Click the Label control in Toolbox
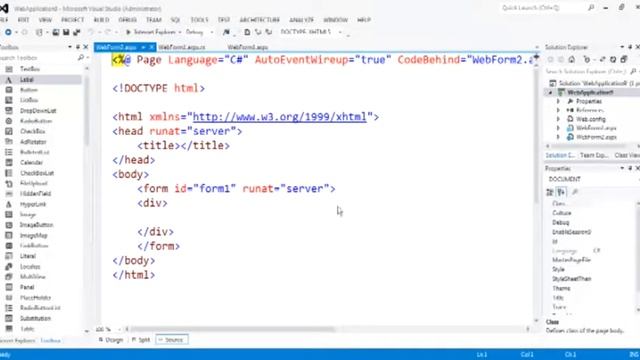Screen dimensions: 640x360 click(x=41, y=80)
